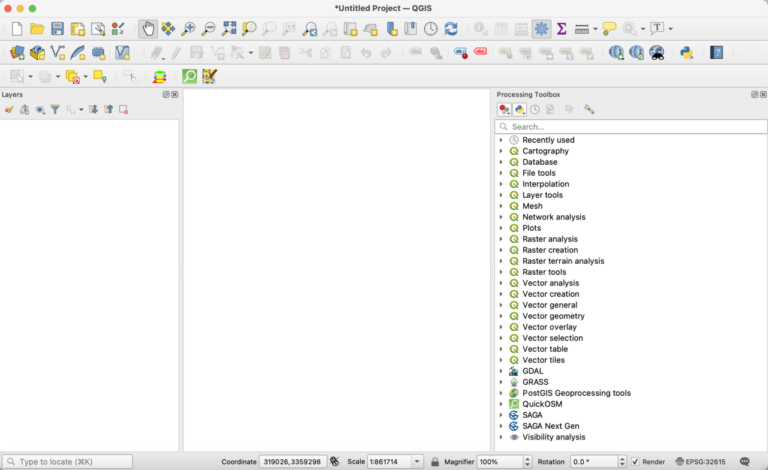
Task: Select the Zoom In magnifier tool
Action: [x=188, y=29]
